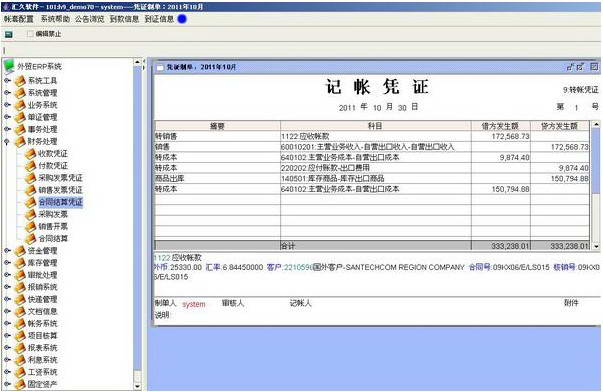This screenshot has height=392, width=603.
Task: Click the 审核人 field label
Action: pyautogui.click(x=233, y=304)
